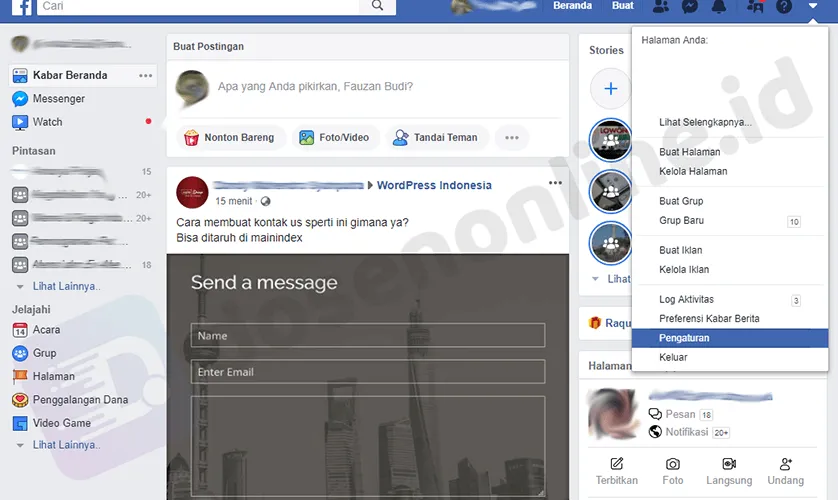Open friend requests icon in top bar
The height and width of the screenshot is (500, 838).
tap(660, 7)
